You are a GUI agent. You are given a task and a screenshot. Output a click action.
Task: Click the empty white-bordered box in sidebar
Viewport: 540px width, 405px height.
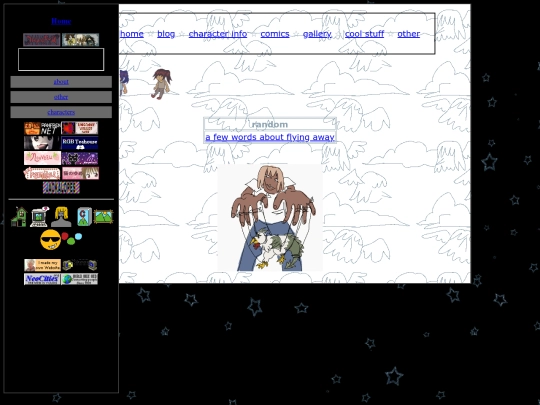[x=61, y=60]
